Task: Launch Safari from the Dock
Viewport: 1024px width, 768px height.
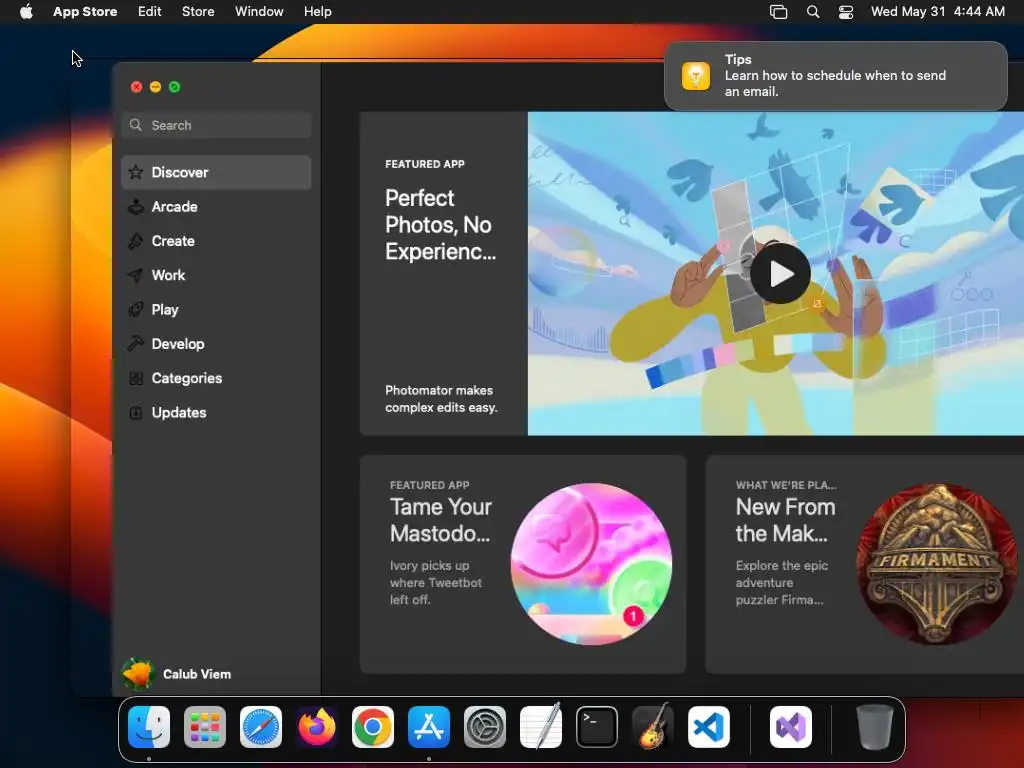Action: (x=261, y=727)
